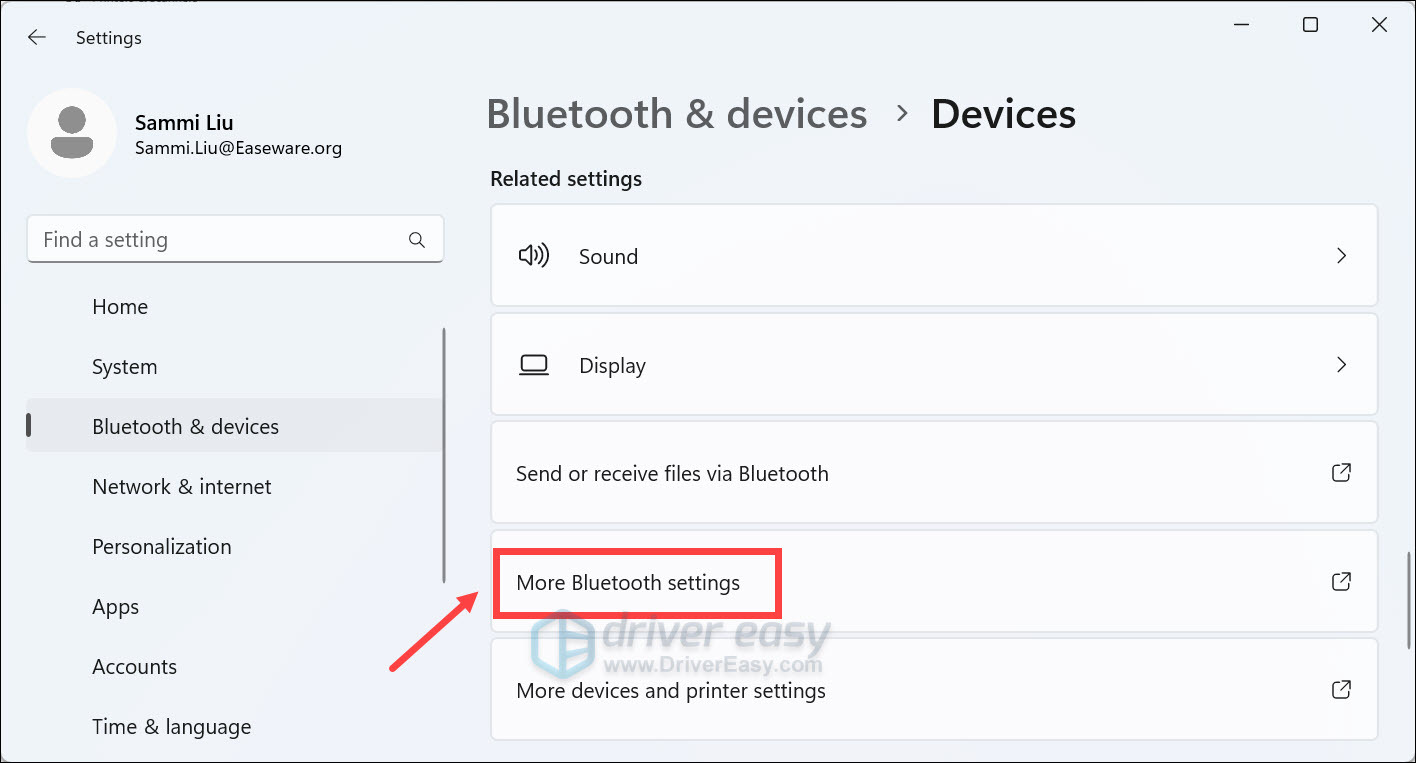Screen dimensions: 1416x763
Task: Select Network & internet in the sidebar
Action: click(181, 486)
